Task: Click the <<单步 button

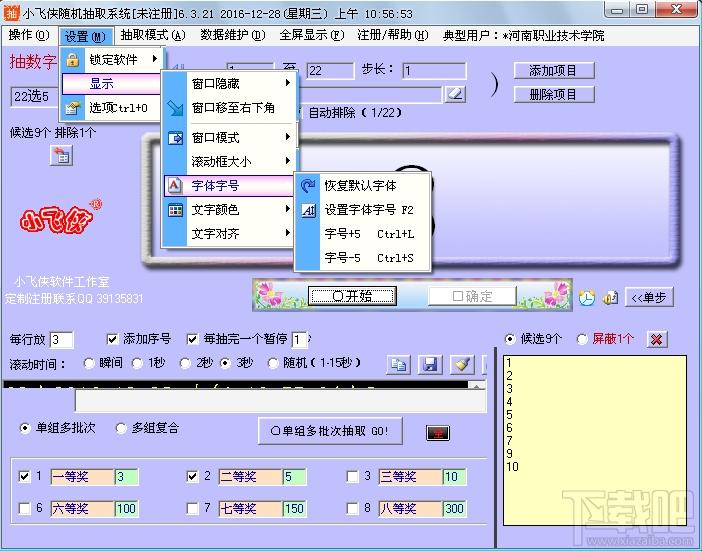Action: coord(649,297)
